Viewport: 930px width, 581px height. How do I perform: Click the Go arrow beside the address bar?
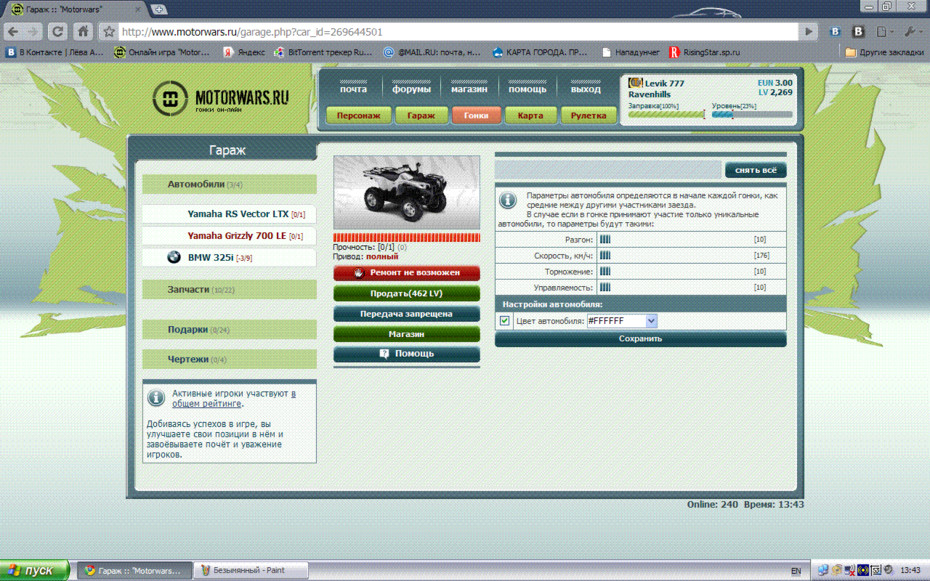pyautogui.click(x=808, y=31)
